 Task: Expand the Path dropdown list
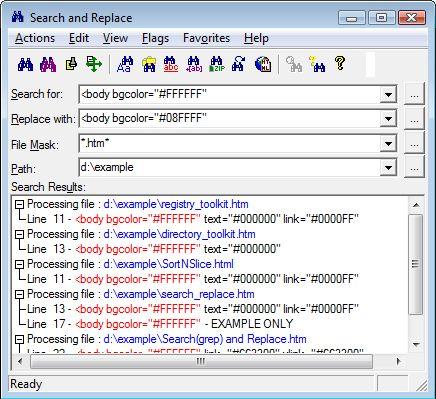[x=388, y=168]
